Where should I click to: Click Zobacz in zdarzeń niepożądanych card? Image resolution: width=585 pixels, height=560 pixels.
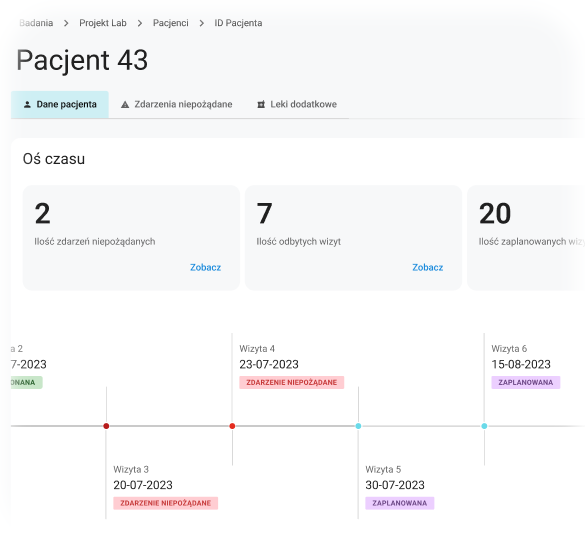tap(206, 268)
